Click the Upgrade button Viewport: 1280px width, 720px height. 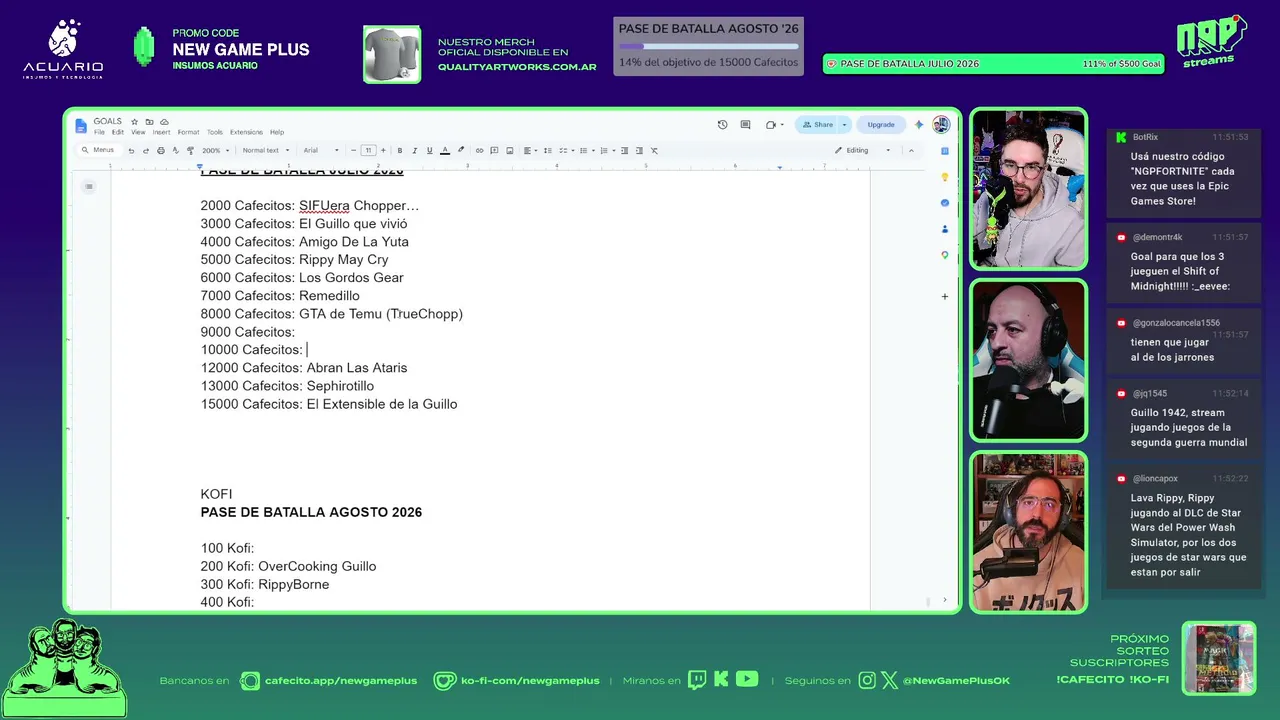[x=881, y=125]
